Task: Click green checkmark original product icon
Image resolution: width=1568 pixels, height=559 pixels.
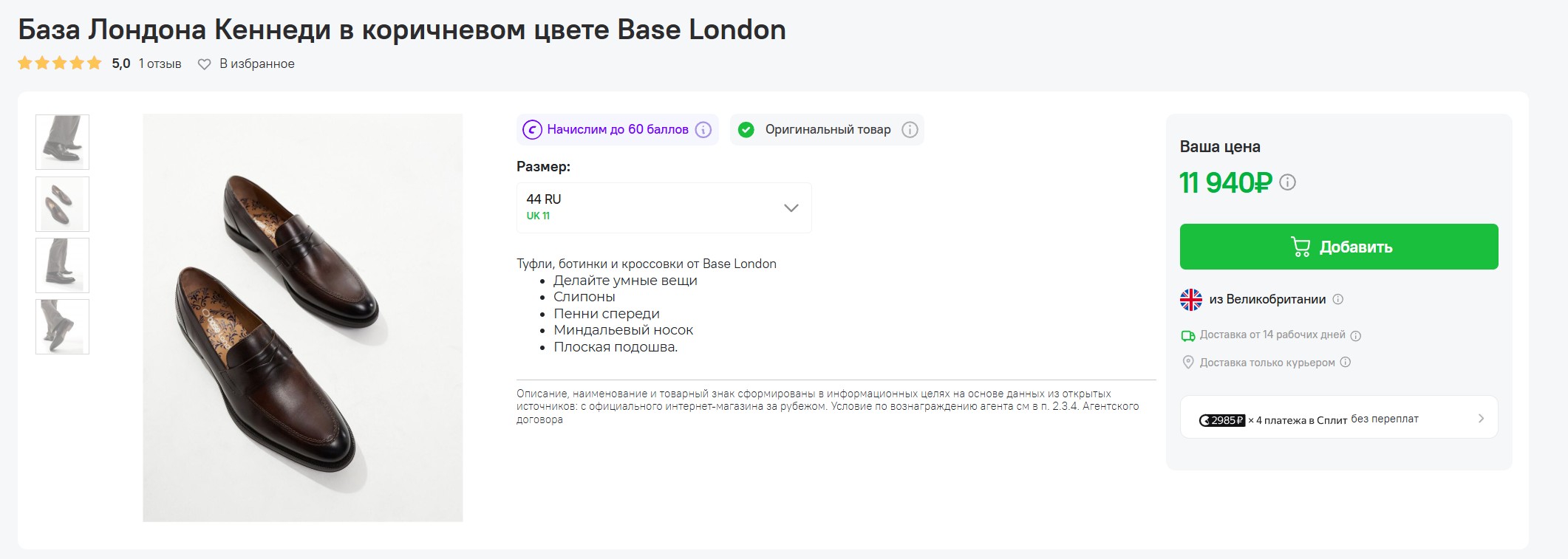Action: [746, 130]
